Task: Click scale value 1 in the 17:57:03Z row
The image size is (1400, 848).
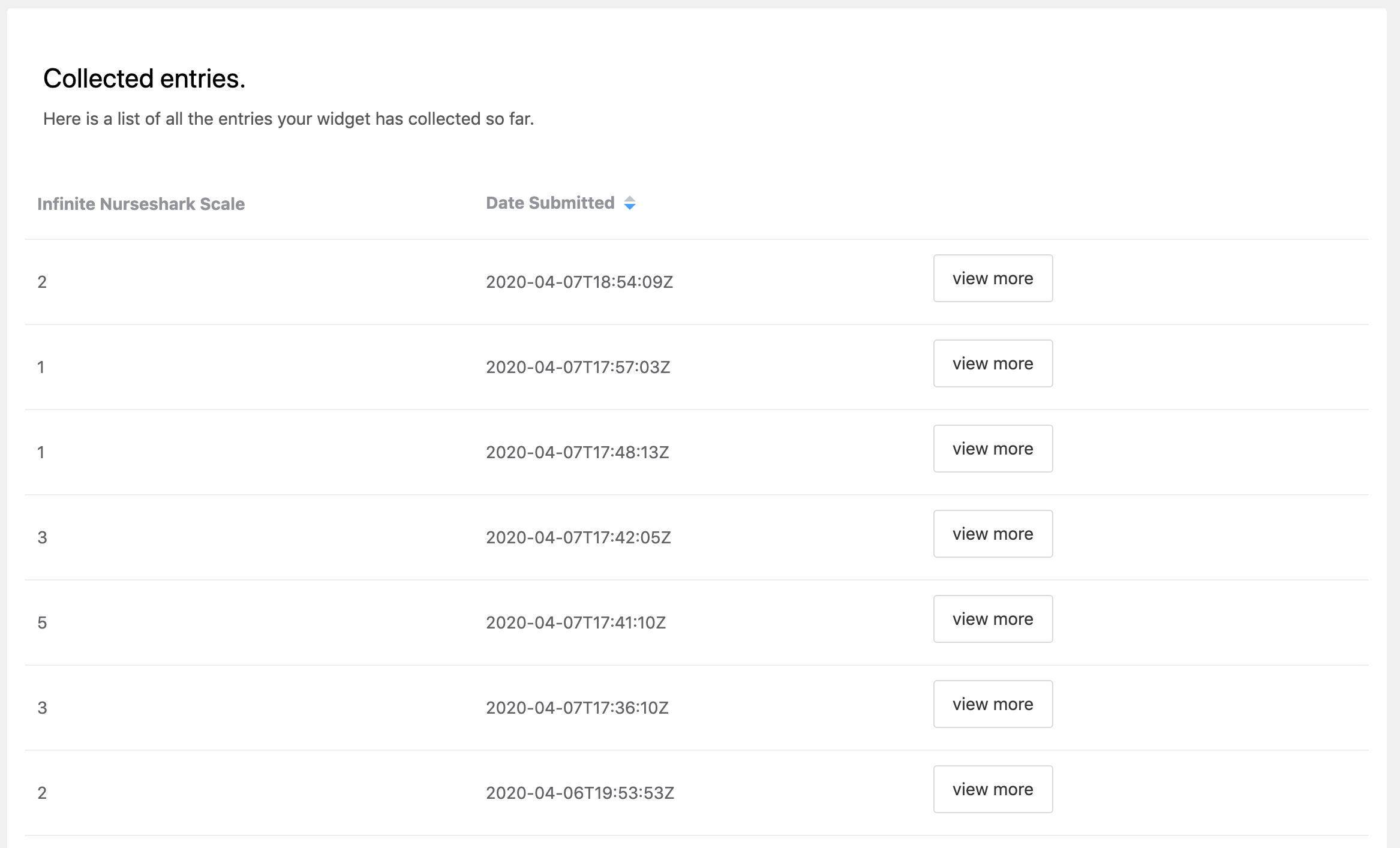Action: [x=41, y=367]
